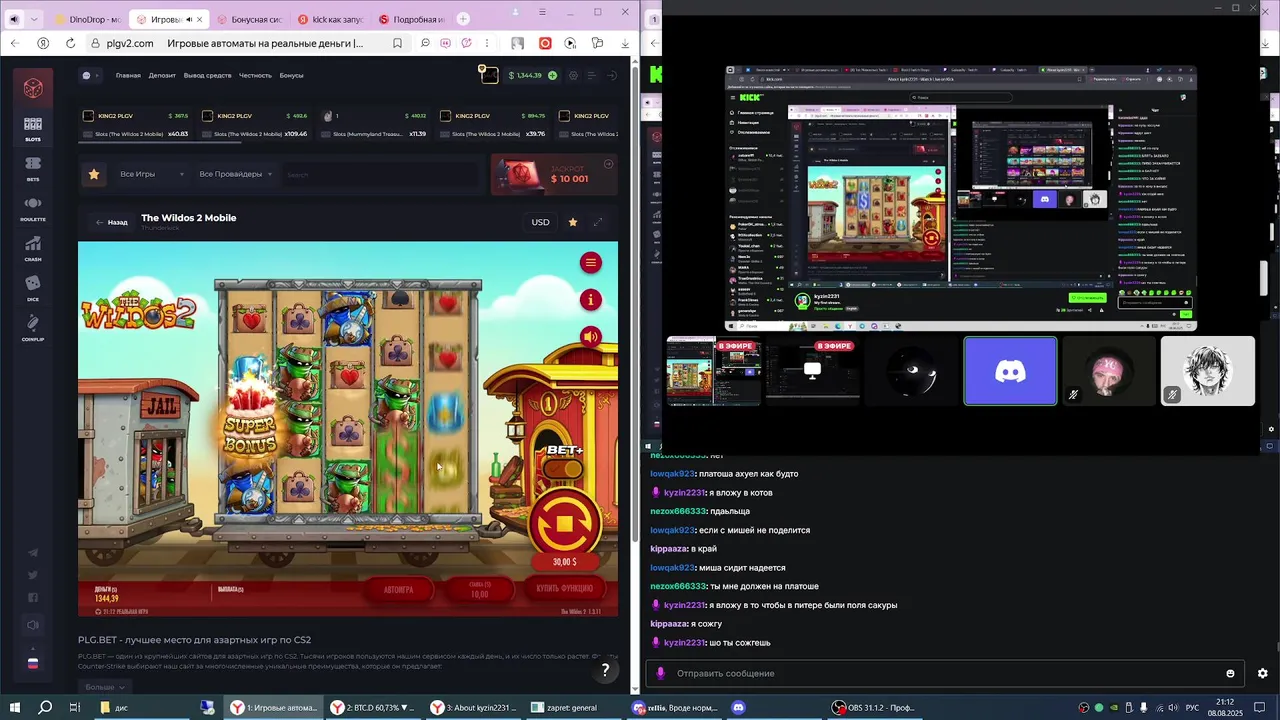Viewport: 1280px width, 720px height.
Task: Open the USD currency selector
Action: [540, 222]
